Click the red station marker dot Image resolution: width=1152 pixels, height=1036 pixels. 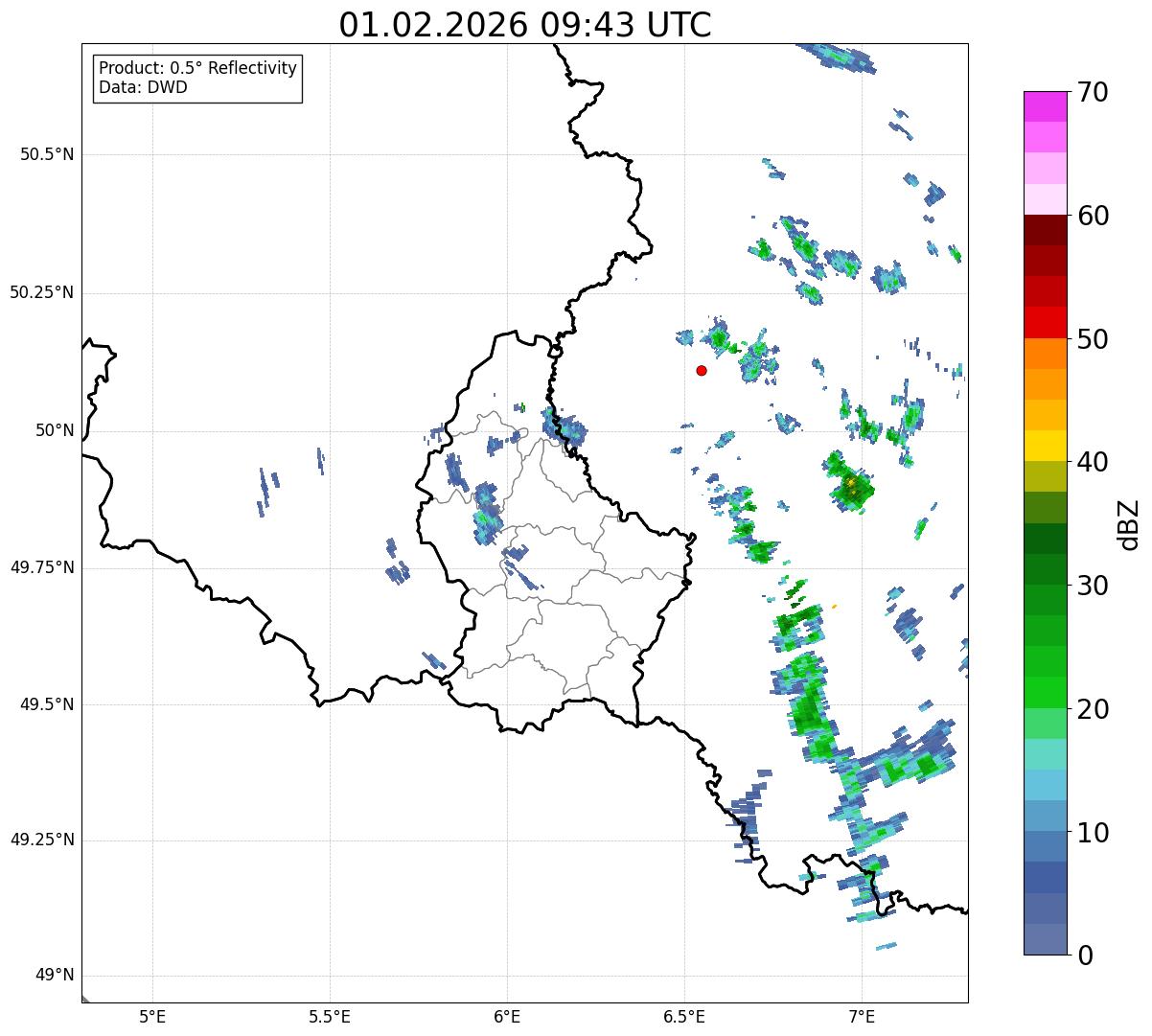pos(702,370)
